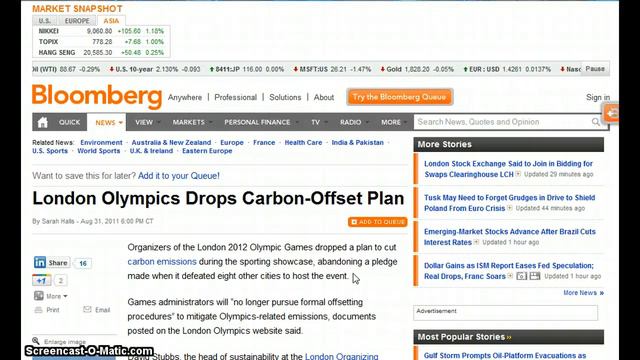Open Gulf Storm Prompts Oil-Platform story
This screenshot has height=360, width=640.
[x=505, y=356]
